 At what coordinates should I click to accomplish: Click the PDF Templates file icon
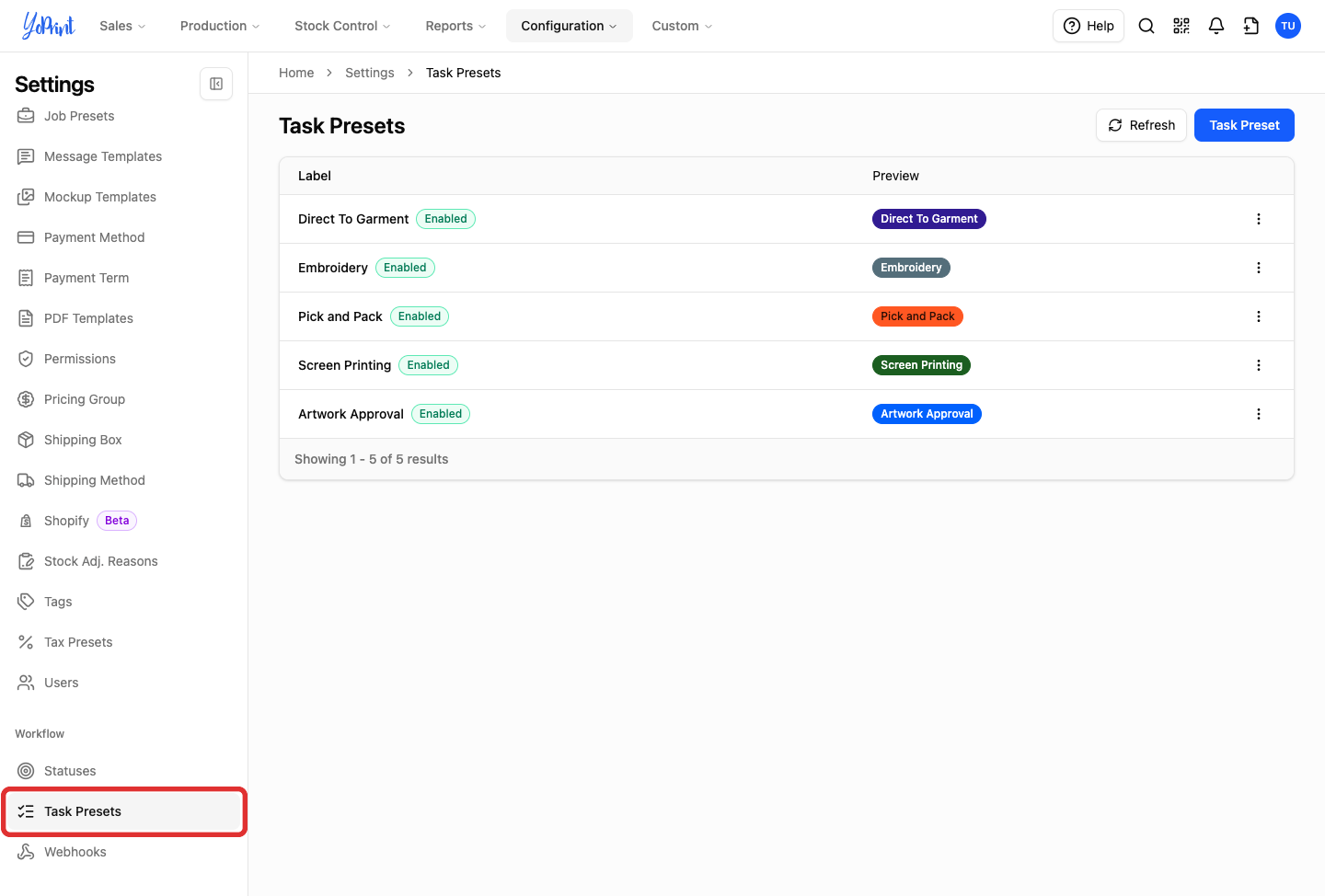click(26, 318)
